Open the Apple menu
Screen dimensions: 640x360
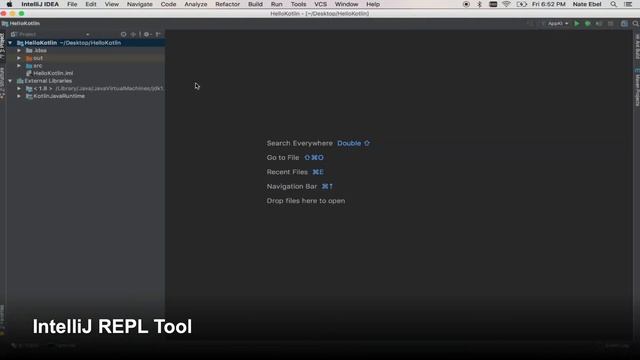tap(9, 4)
